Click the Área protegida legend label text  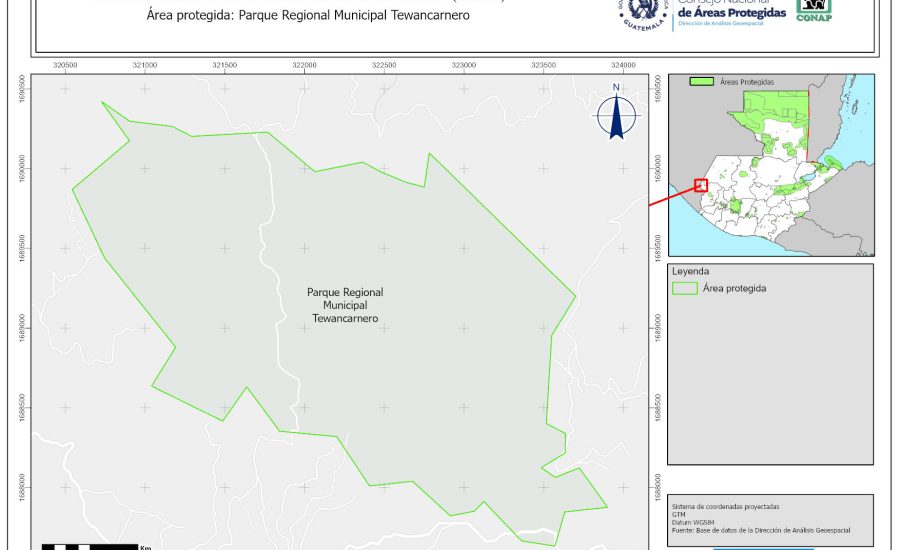point(734,288)
